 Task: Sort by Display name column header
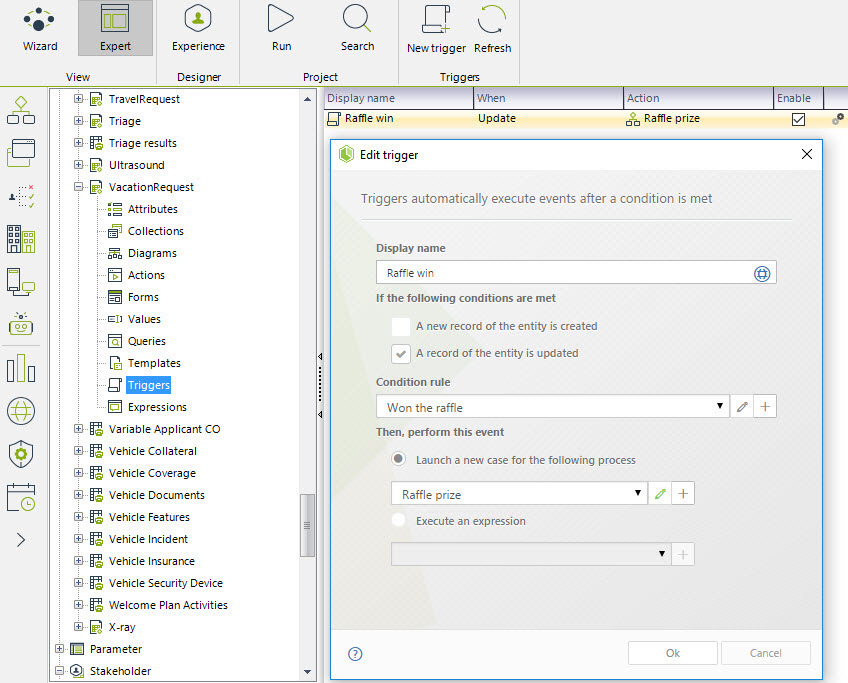click(399, 98)
